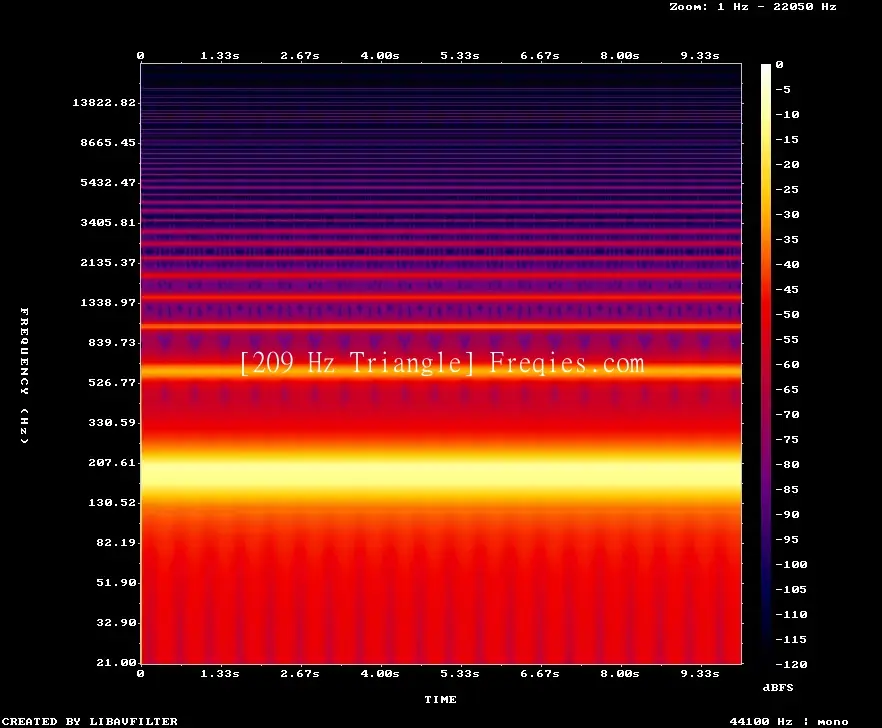Image resolution: width=882 pixels, height=728 pixels.
Task: Click the 3405.81 frequency axis label
Action: tap(108, 222)
